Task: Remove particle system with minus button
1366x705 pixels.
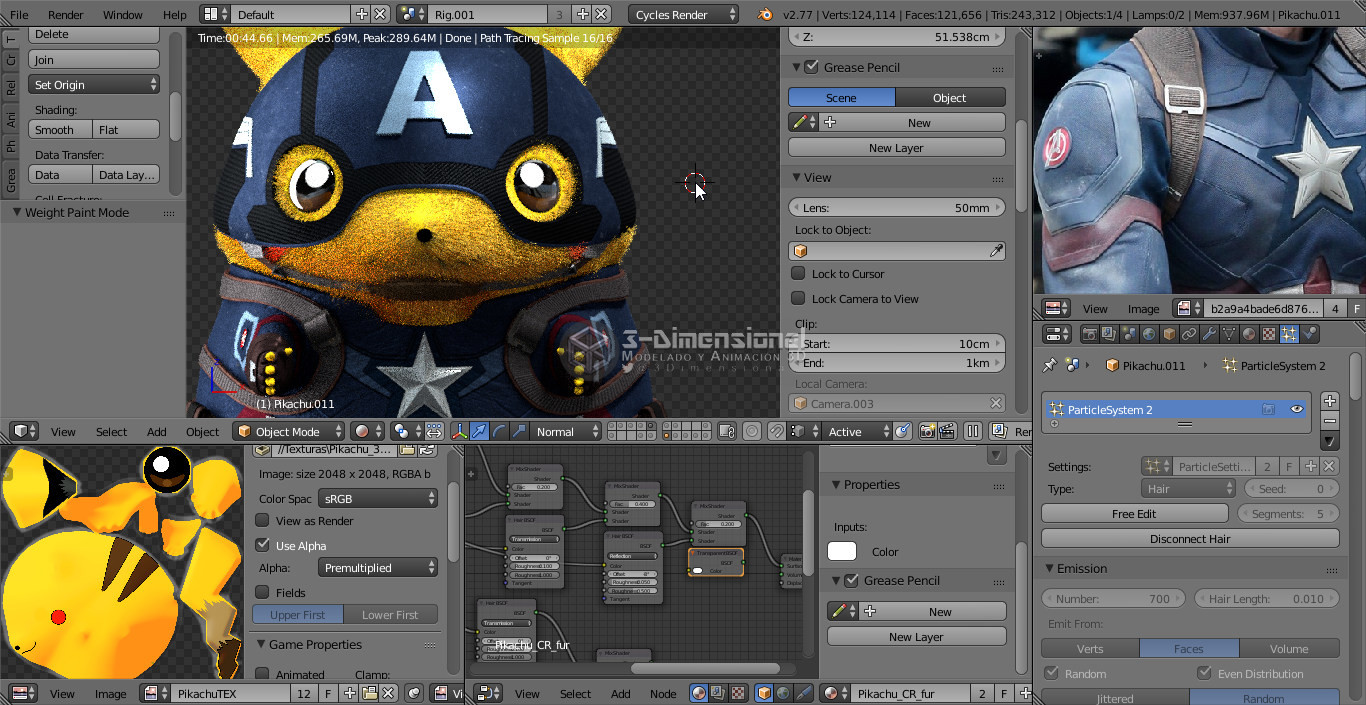Action: coord(1329,420)
